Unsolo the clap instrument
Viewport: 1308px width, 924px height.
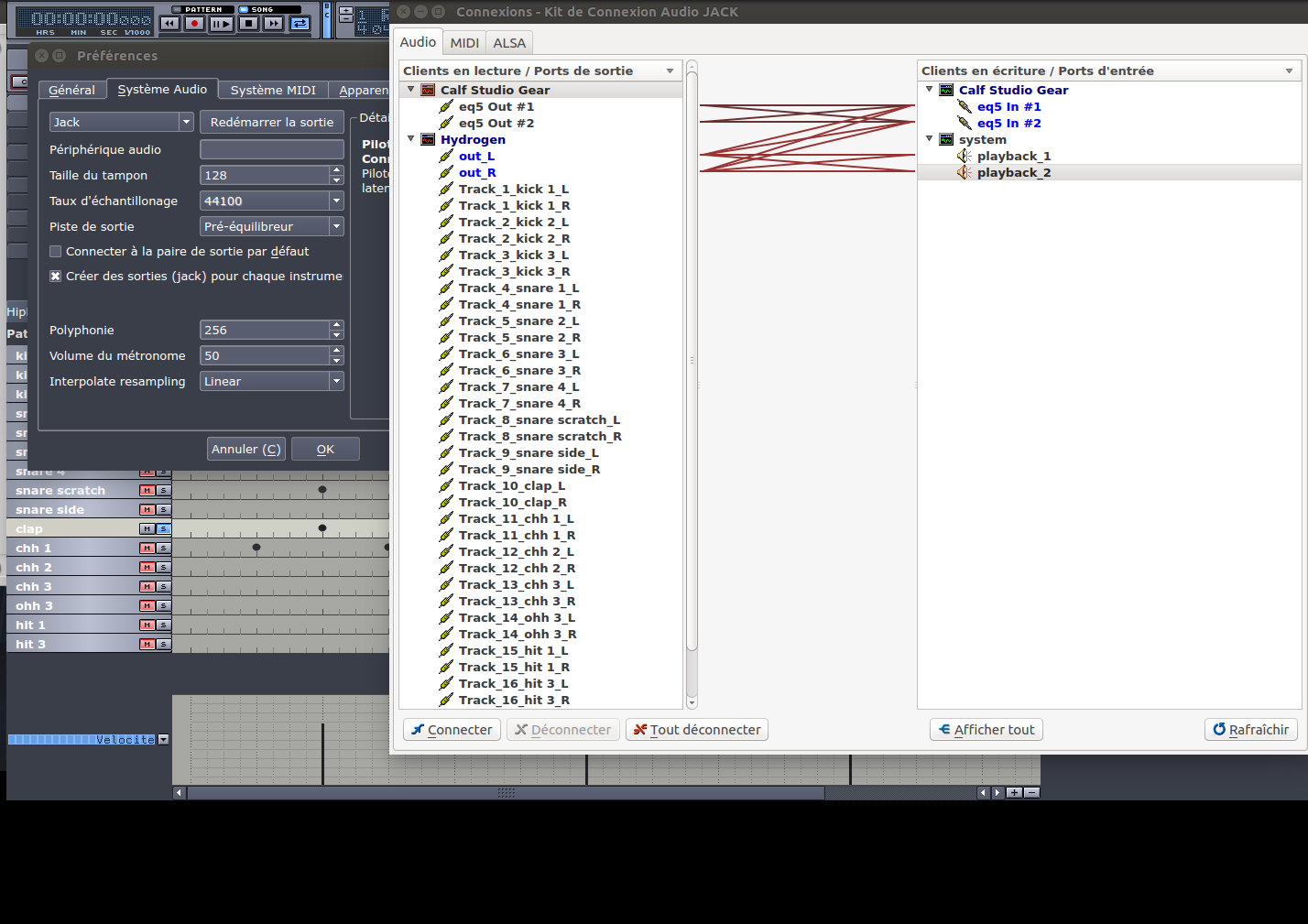163,529
